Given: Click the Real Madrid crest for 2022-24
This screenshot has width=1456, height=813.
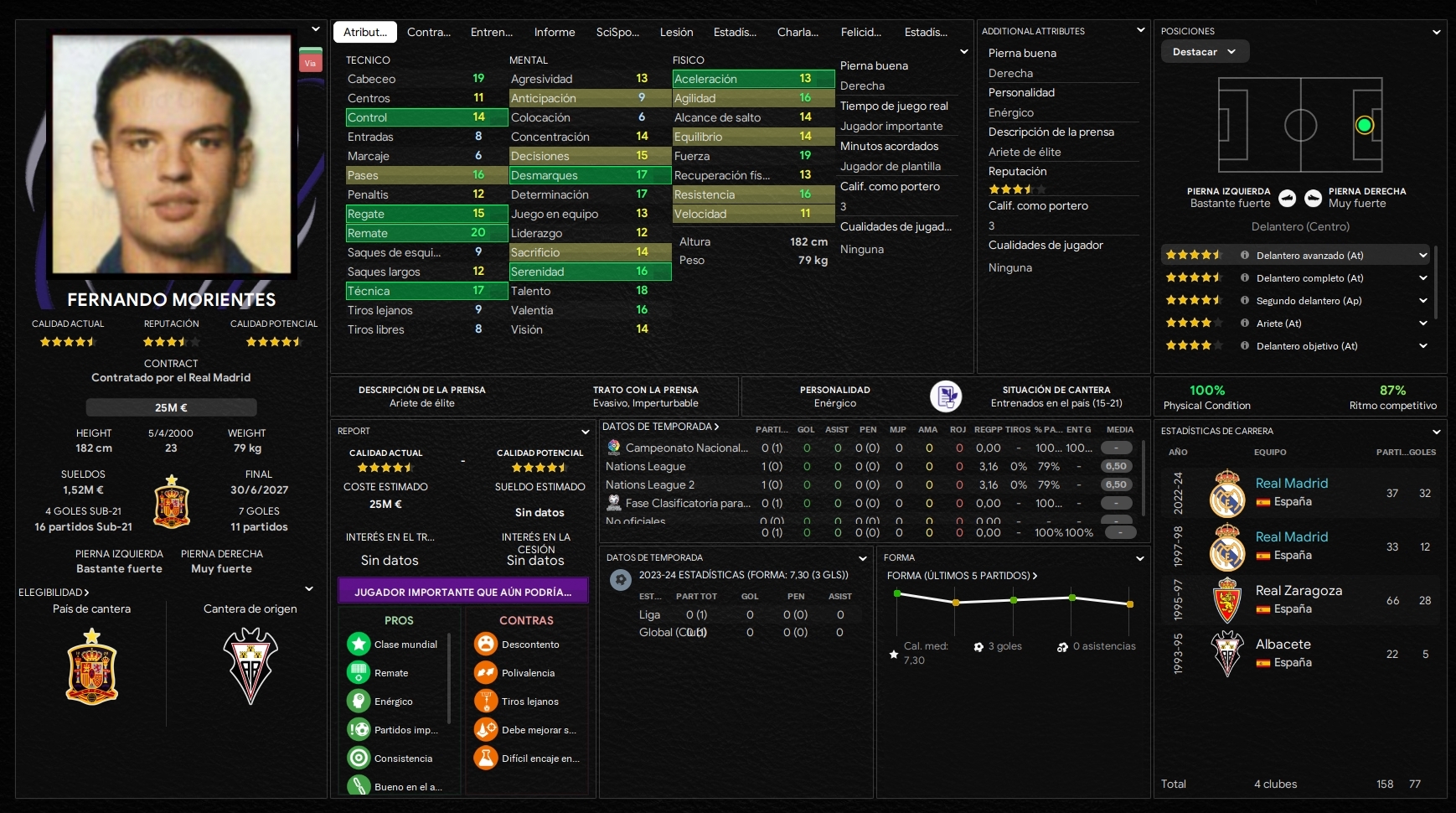Looking at the screenshot, I should coord(1227,493).
